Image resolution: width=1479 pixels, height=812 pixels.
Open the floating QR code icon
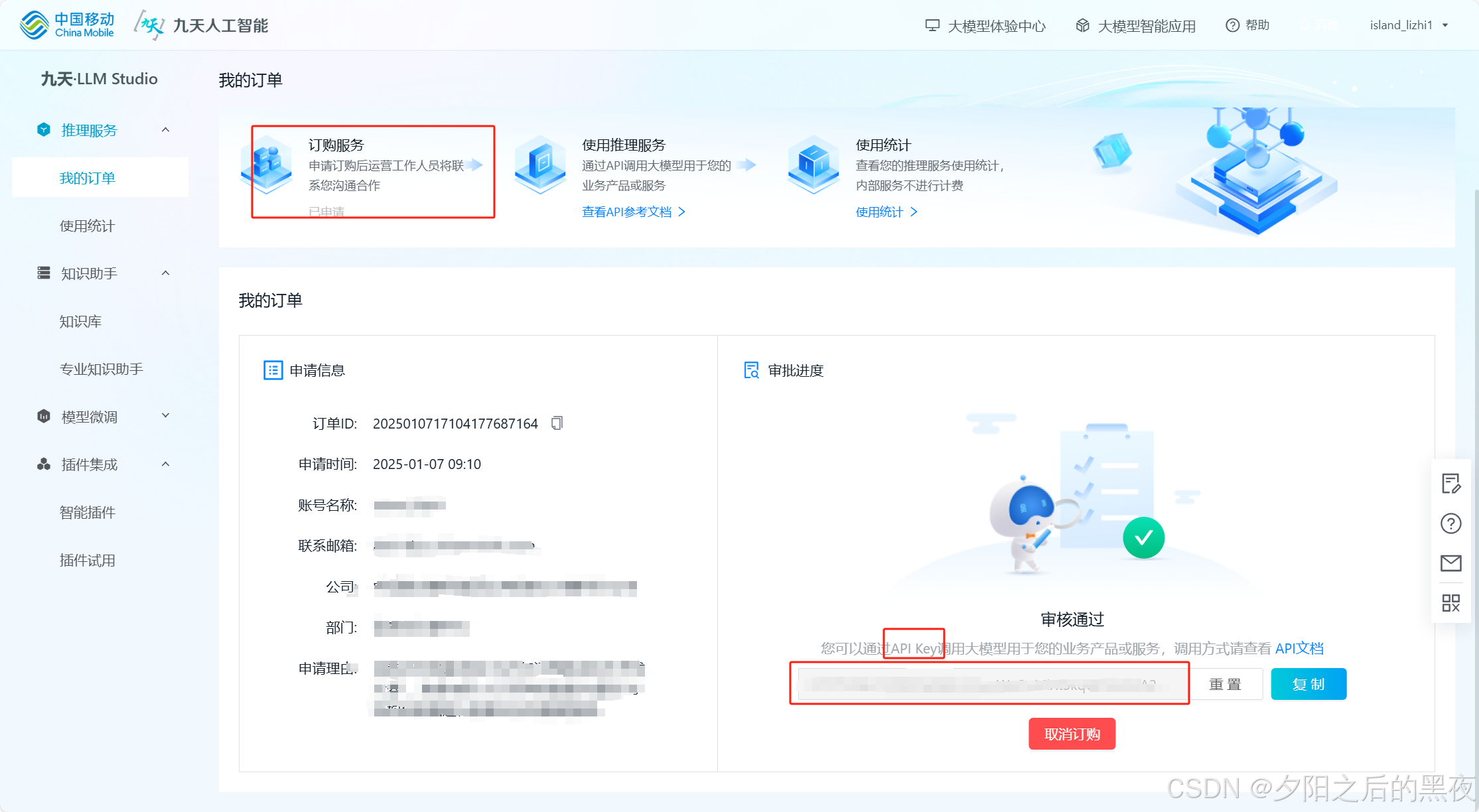point(1451,603)
